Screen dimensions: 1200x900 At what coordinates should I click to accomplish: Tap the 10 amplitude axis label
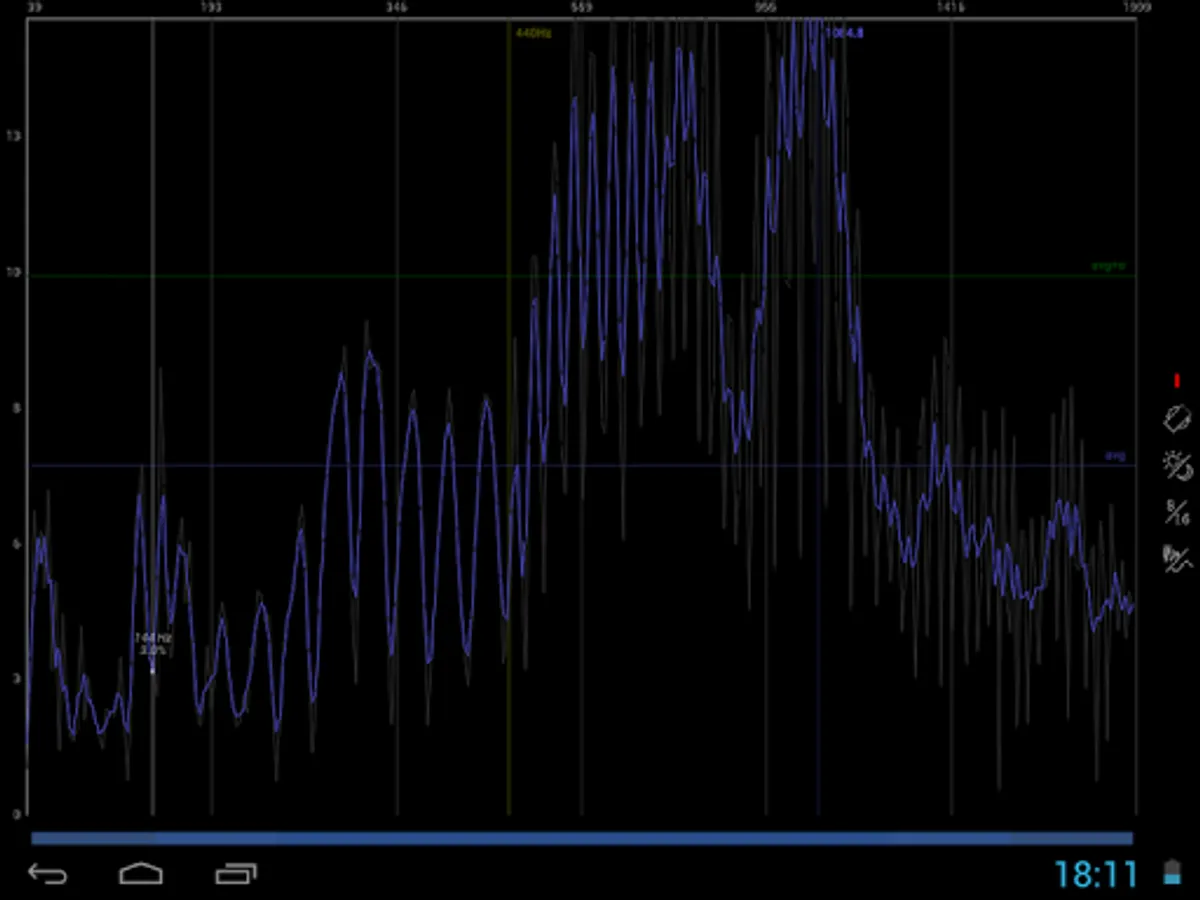click(12, 273)
